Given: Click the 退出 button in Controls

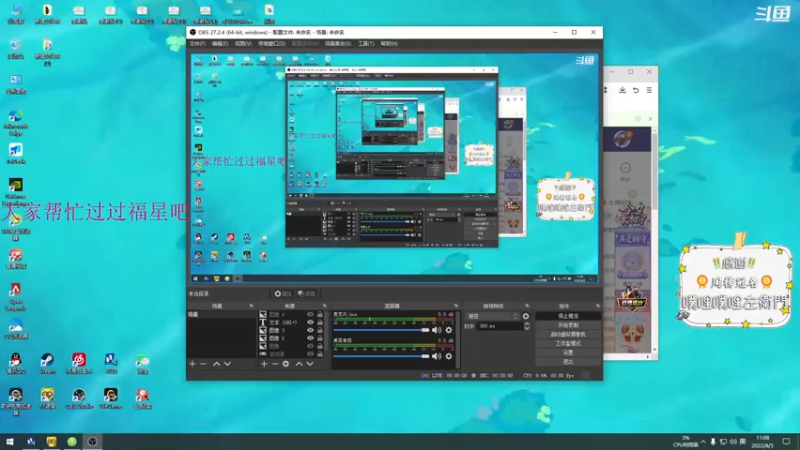Looking at the screenshot, I should click(568, 362).
